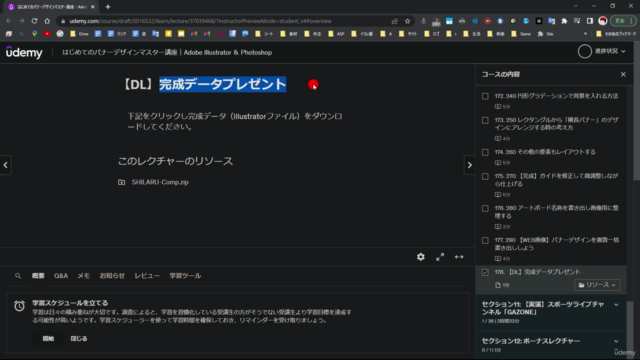Show hidden bookmarks with the chevron
This screenshot has width=640, height=360.
585,34
